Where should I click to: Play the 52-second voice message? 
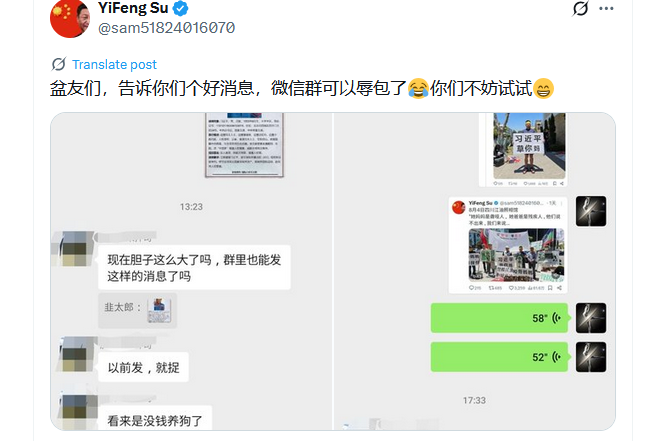pos(499,357)
